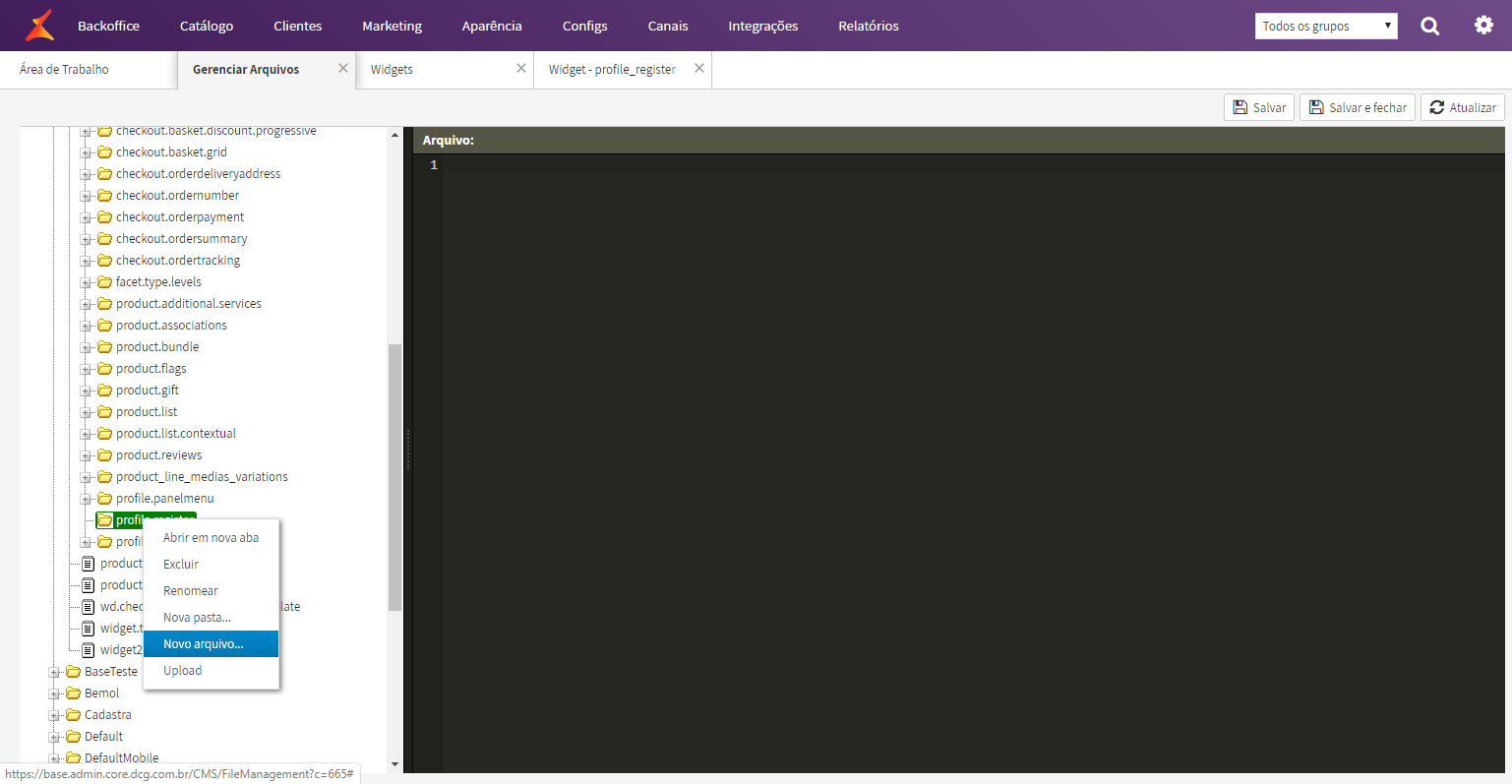Select the product.bundle tree item
Viewport: 1512px width, 784px height.
pyautogui.click(x=157, y=346)
